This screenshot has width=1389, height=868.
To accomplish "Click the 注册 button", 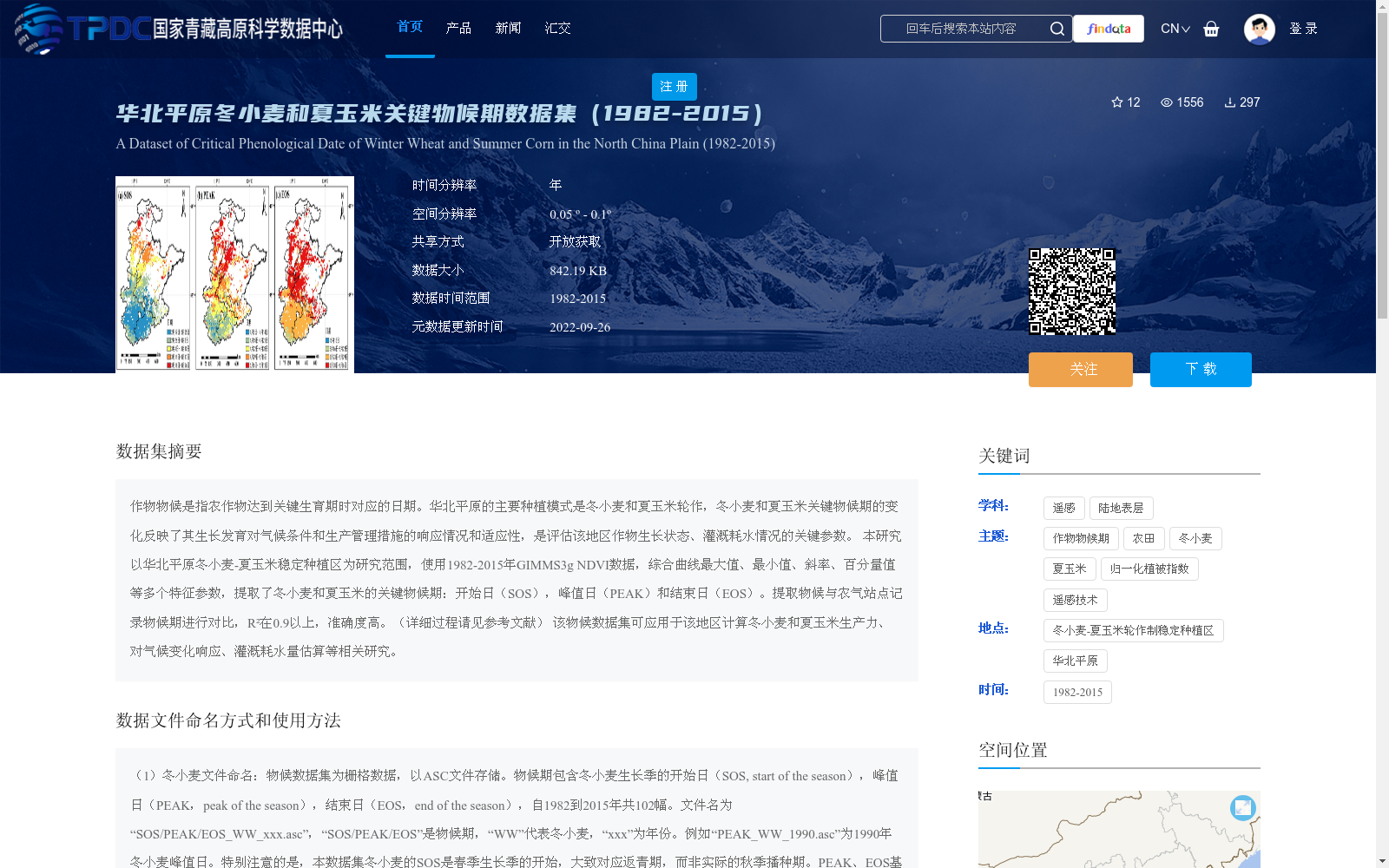I will pyautogui.click(x=674, y=87).
